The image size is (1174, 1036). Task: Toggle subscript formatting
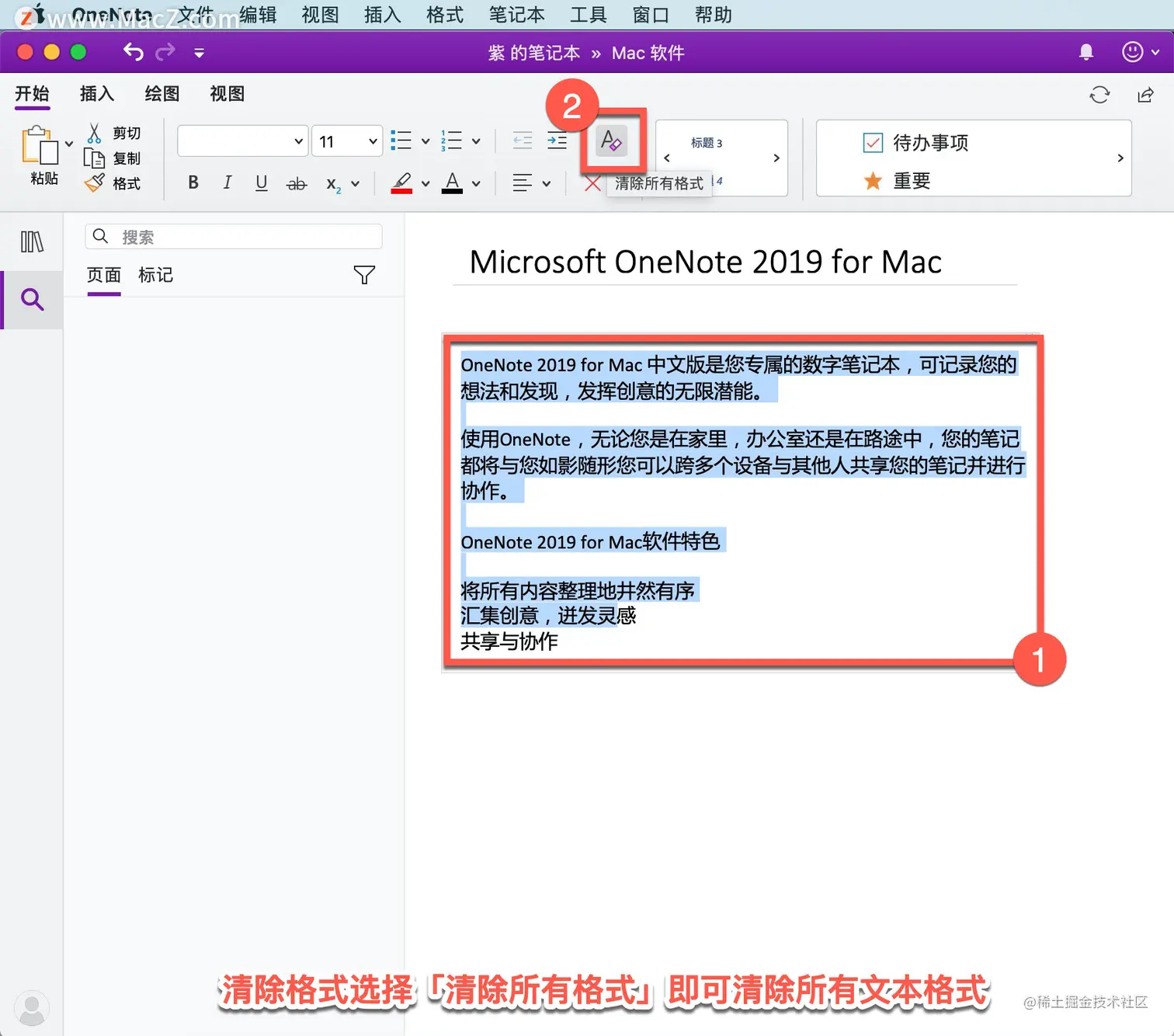(x=333, y=184)
